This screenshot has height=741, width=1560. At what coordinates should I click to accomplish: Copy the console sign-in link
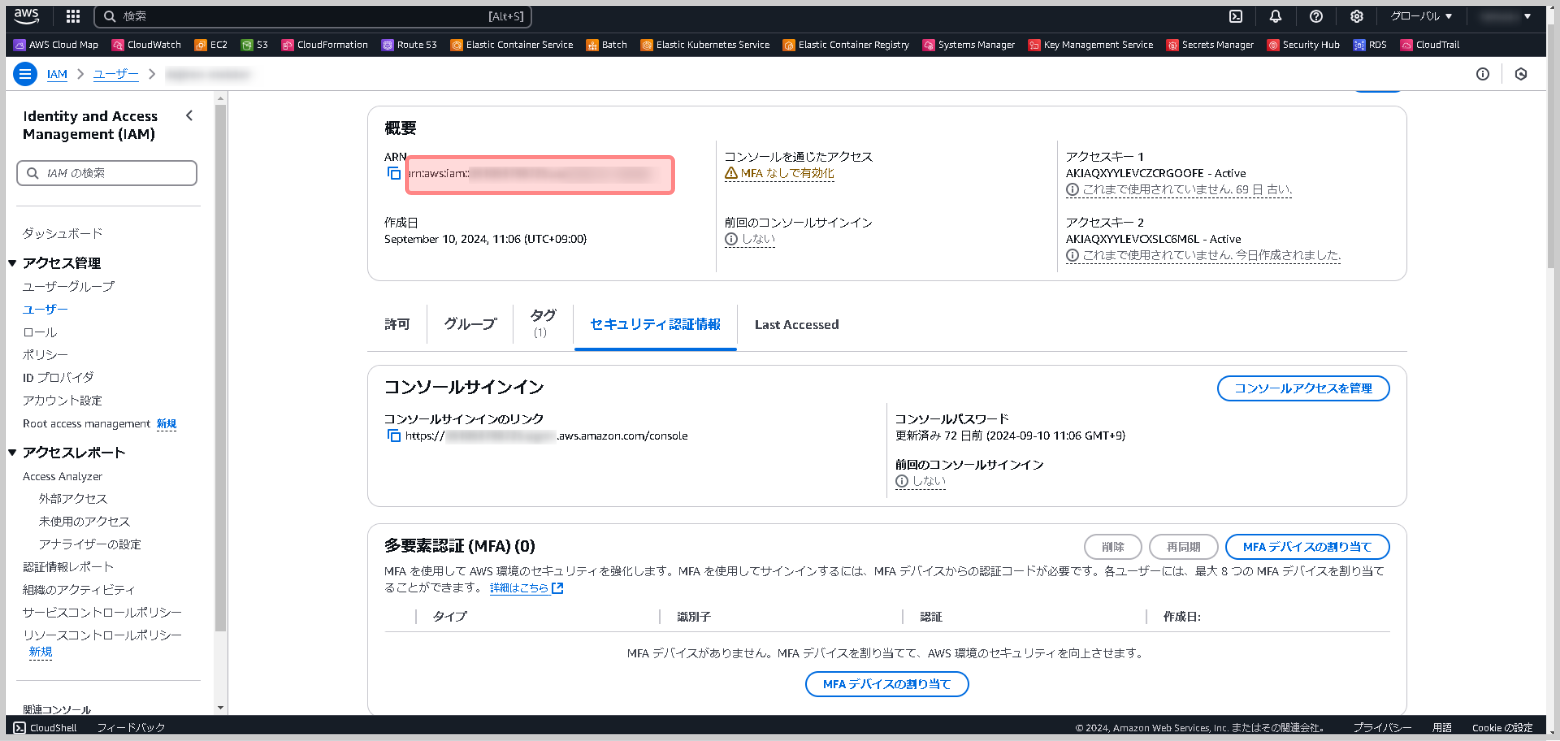click(394, 436)
